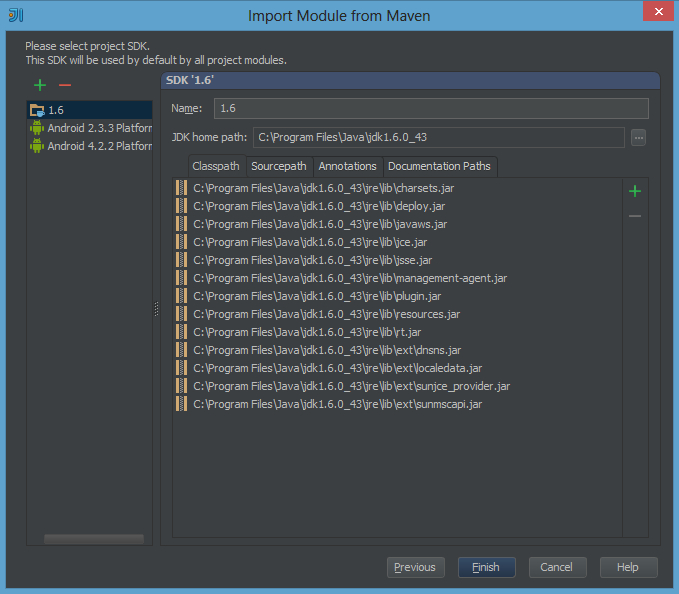Select Android 4.2.2 Platform SDK

pyautogui.click(x=90, y=146)
